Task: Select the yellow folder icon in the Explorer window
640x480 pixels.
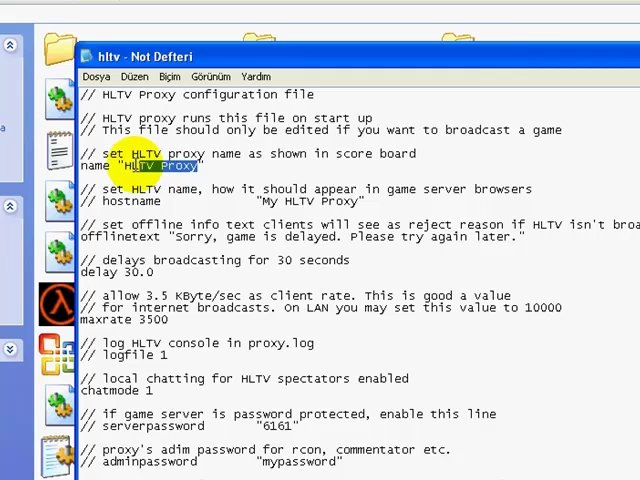Action: click(60, 49)
